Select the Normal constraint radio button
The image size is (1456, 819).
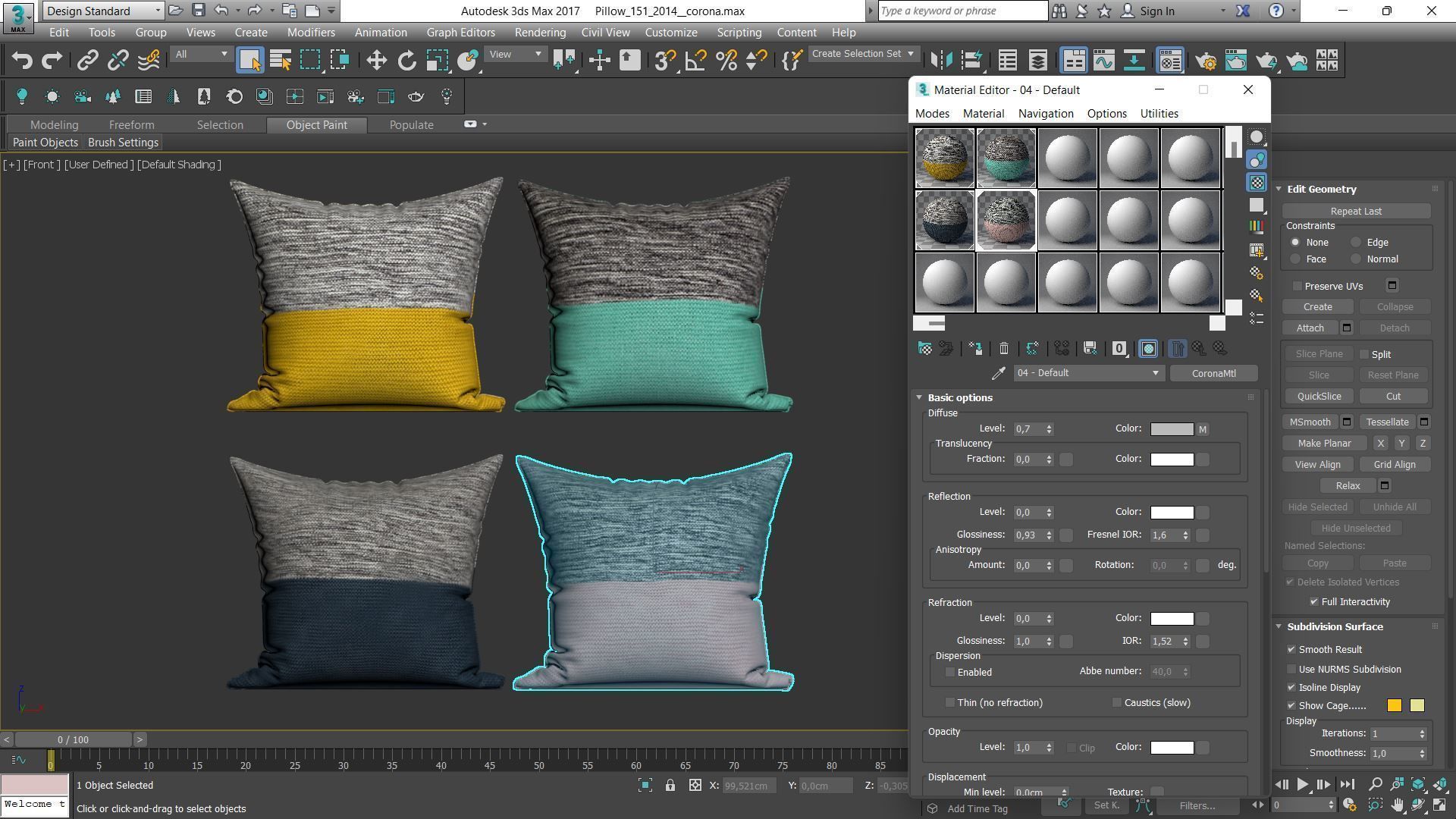pos(1356,259)
